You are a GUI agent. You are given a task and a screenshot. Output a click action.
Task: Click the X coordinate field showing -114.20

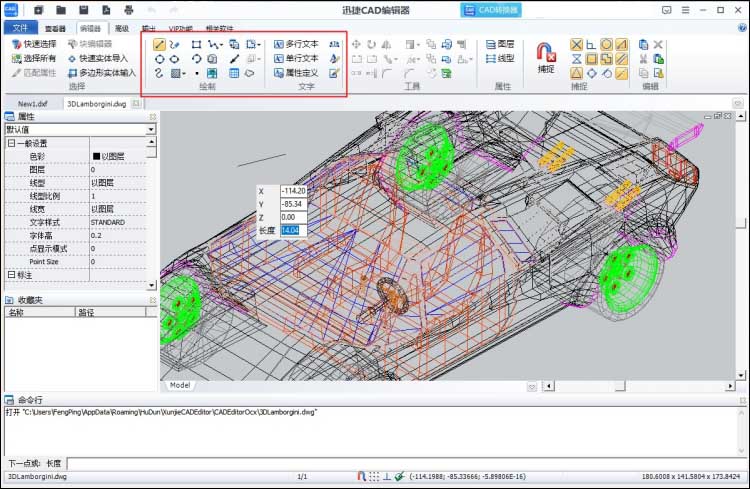tap(293, 190)
